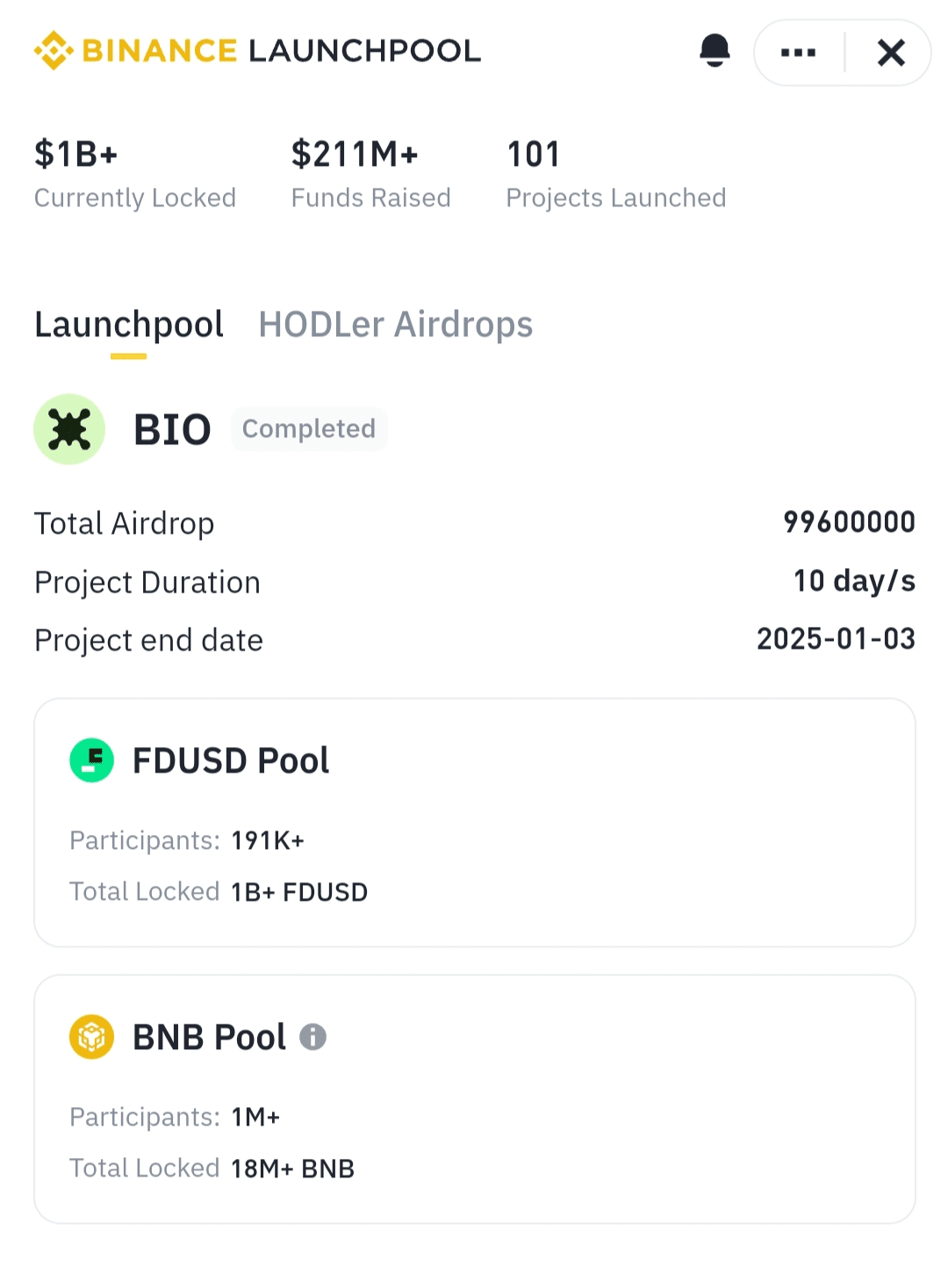948x1288 pixels.
Task: Click the BINANCE LAUNCHPOOL header text
Action: tap(281, 51)
